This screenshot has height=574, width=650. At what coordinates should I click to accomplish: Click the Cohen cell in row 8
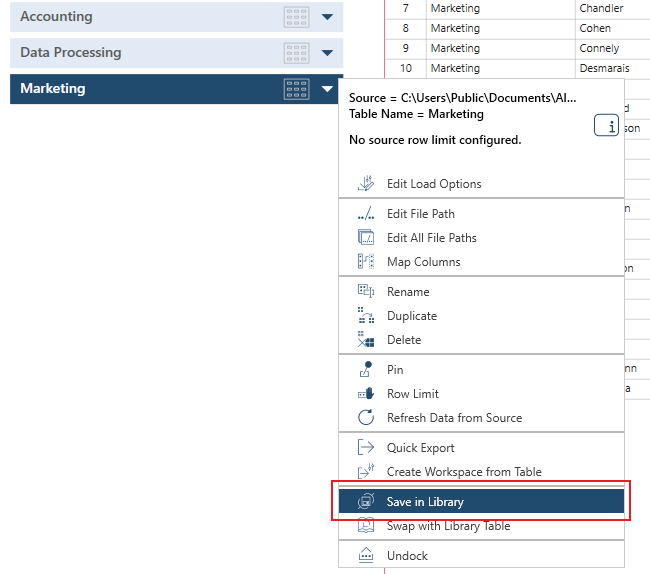click(x=612, y=29)
